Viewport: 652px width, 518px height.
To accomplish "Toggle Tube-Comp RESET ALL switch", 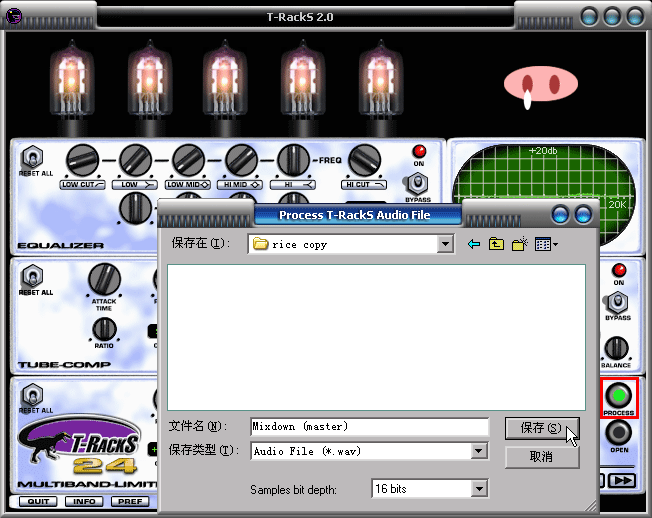I will tap(32, 276).
